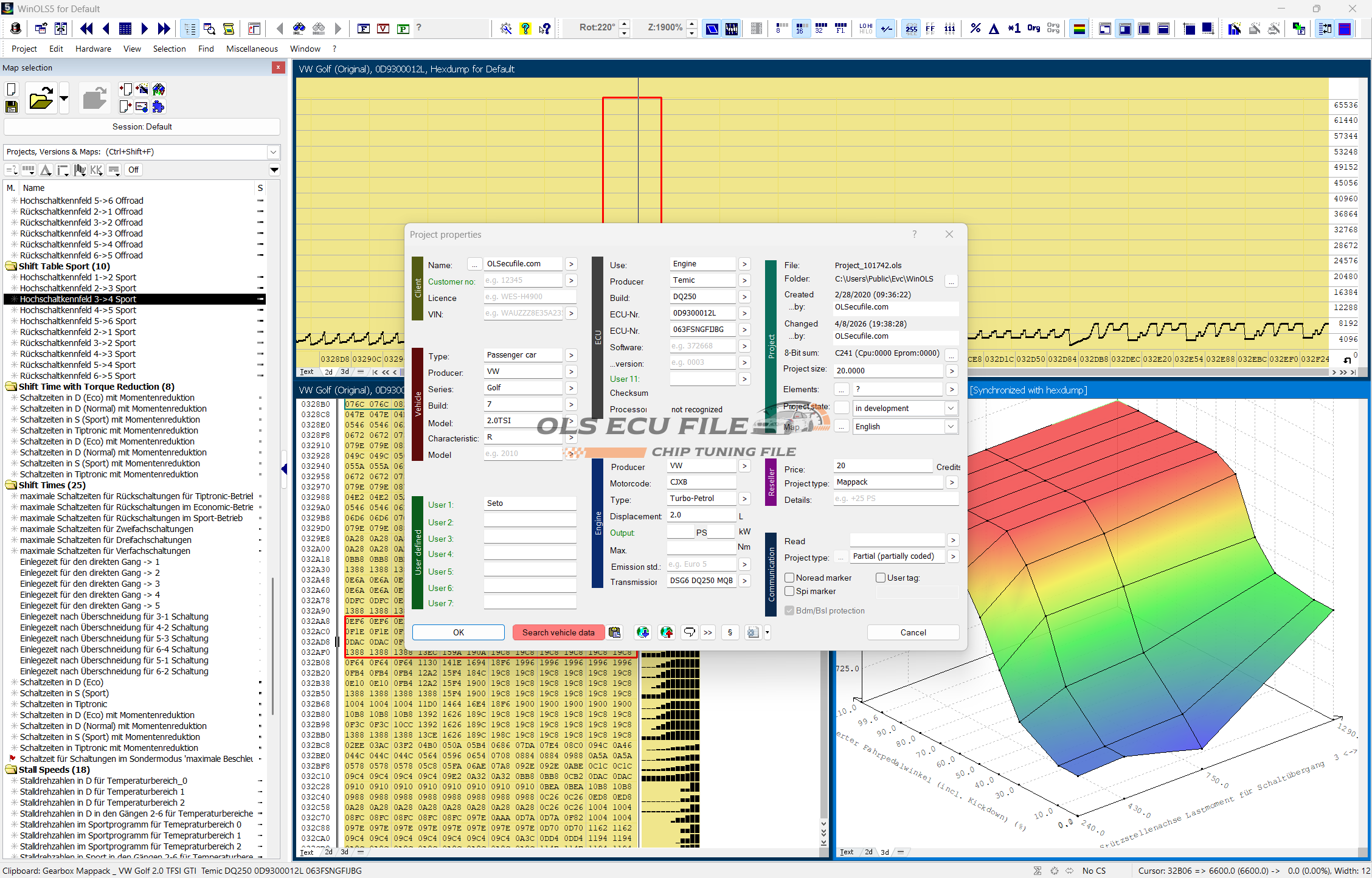The width and height of the screenshot is (1372, 878).
Task: Click the fast-forward double arrow icon
Action: coord(164,28)
